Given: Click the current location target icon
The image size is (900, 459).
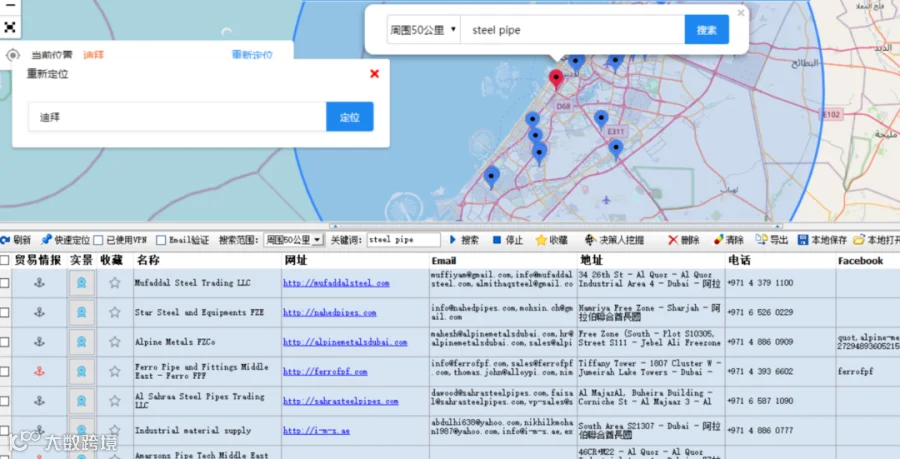Looking at the screenshot, I should pos(13,55).
